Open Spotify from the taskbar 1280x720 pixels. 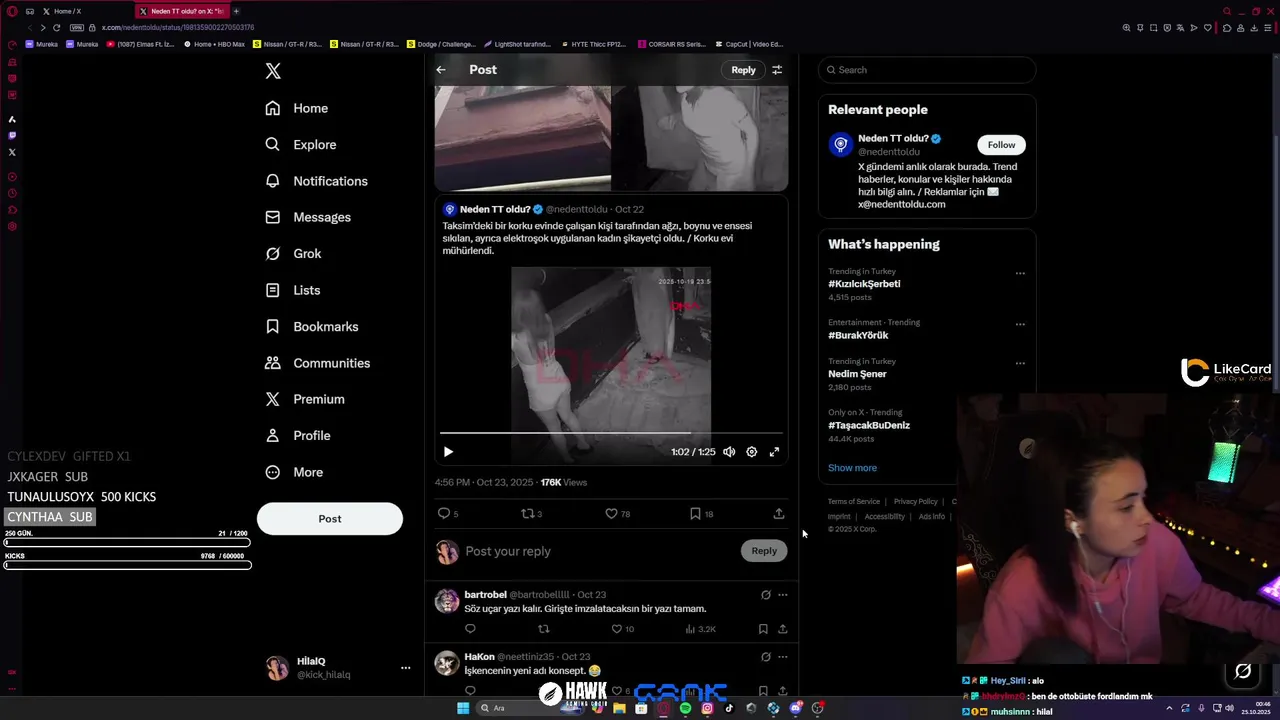(x=685, y=708)
